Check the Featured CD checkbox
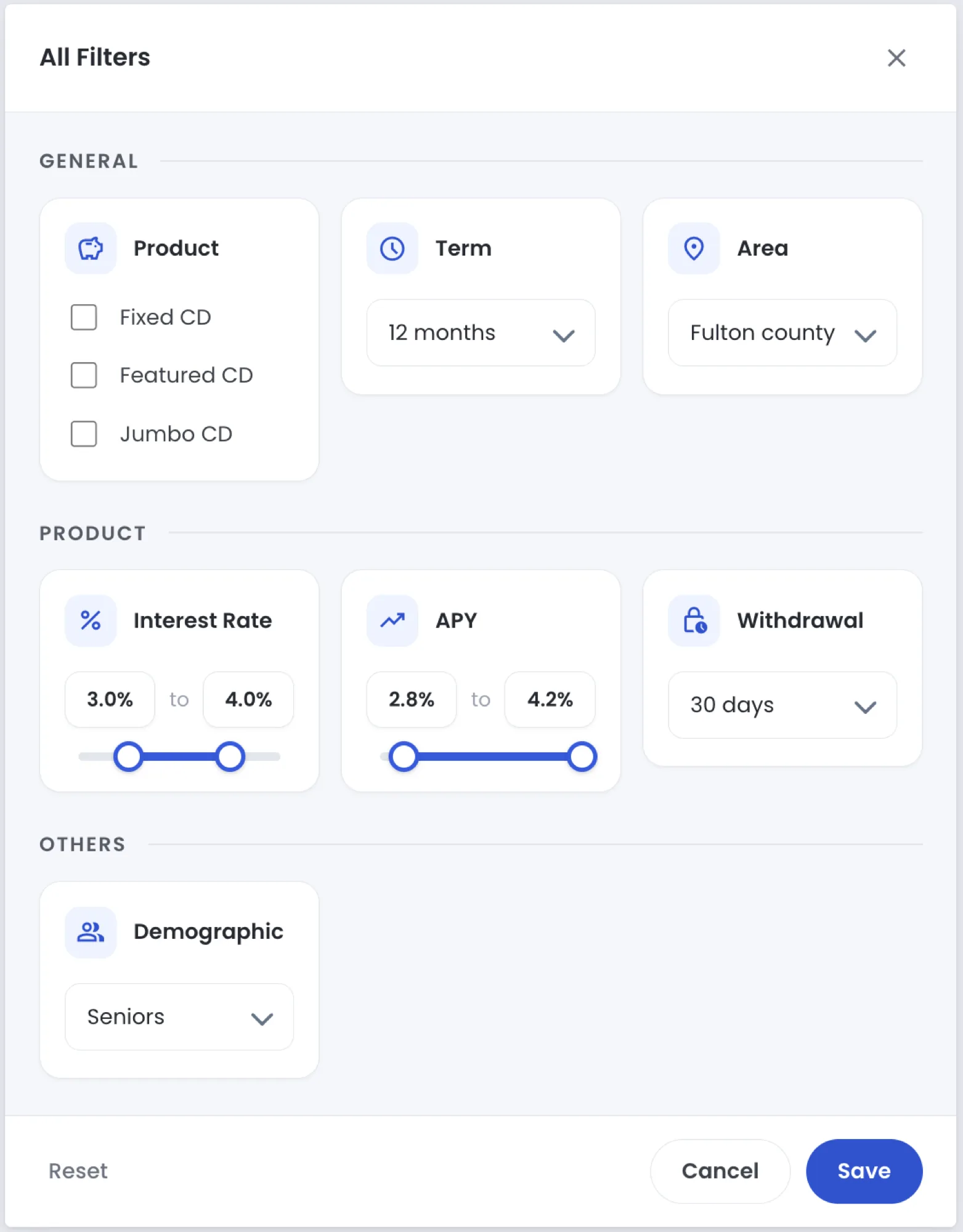Viewport: 963px width, 1232px height. pyautogui.click(x=84, y=375)
